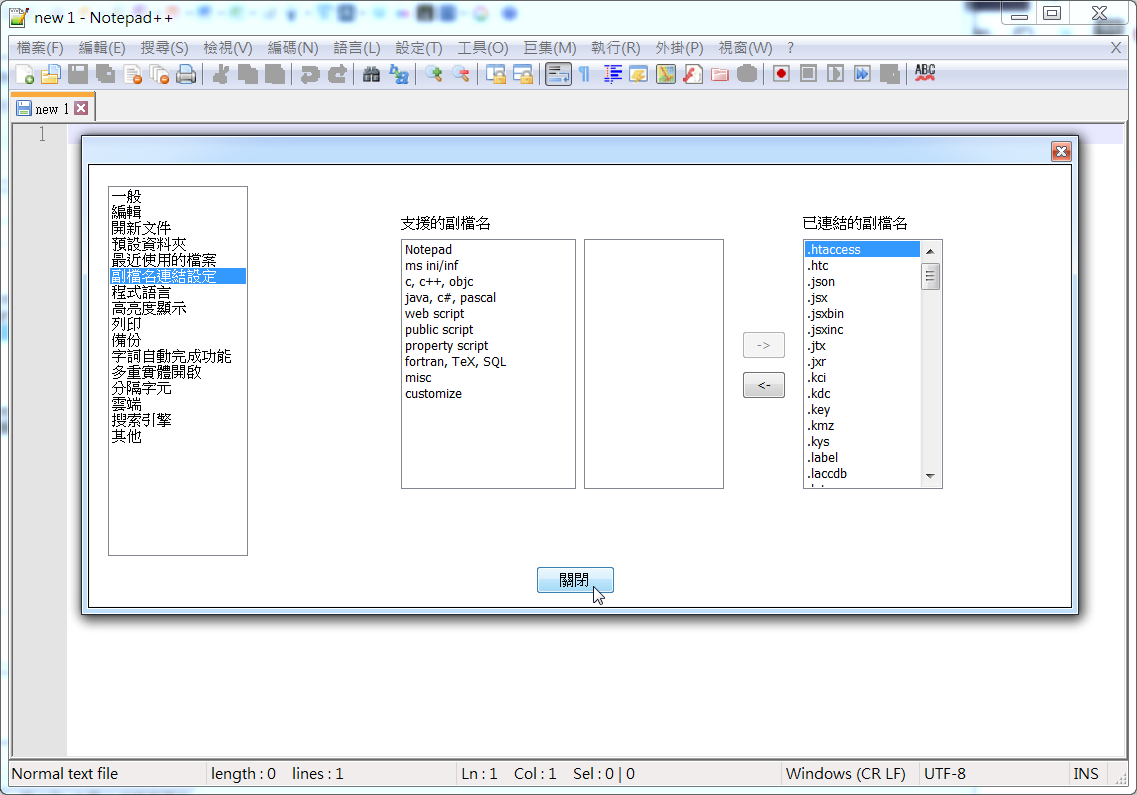Image resolution: width=1137 pixels, height=795 pixels.
Task: Zoom in on the text
Action: coord(433,73)
